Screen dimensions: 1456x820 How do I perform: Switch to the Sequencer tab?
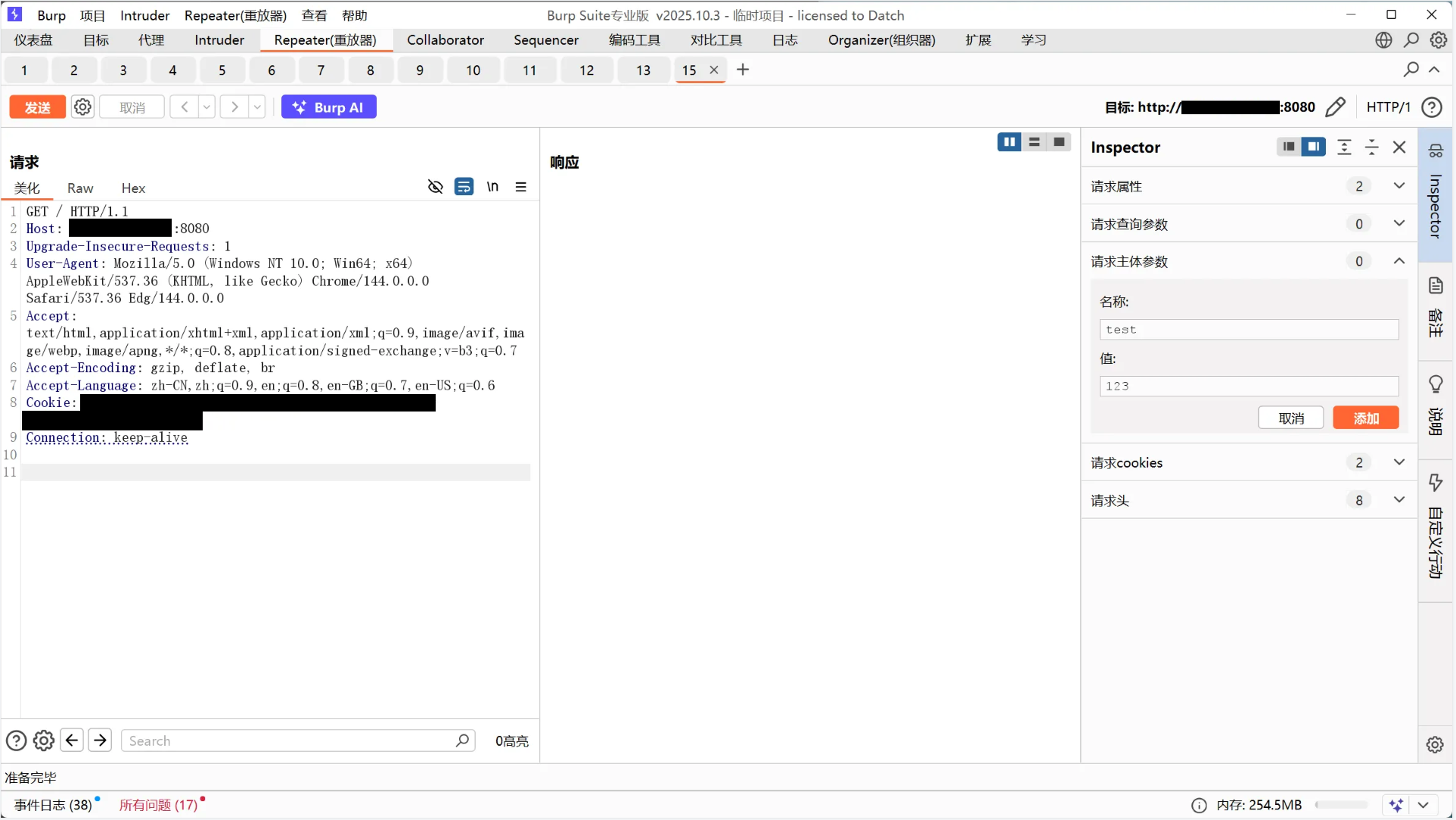point(546,40)
